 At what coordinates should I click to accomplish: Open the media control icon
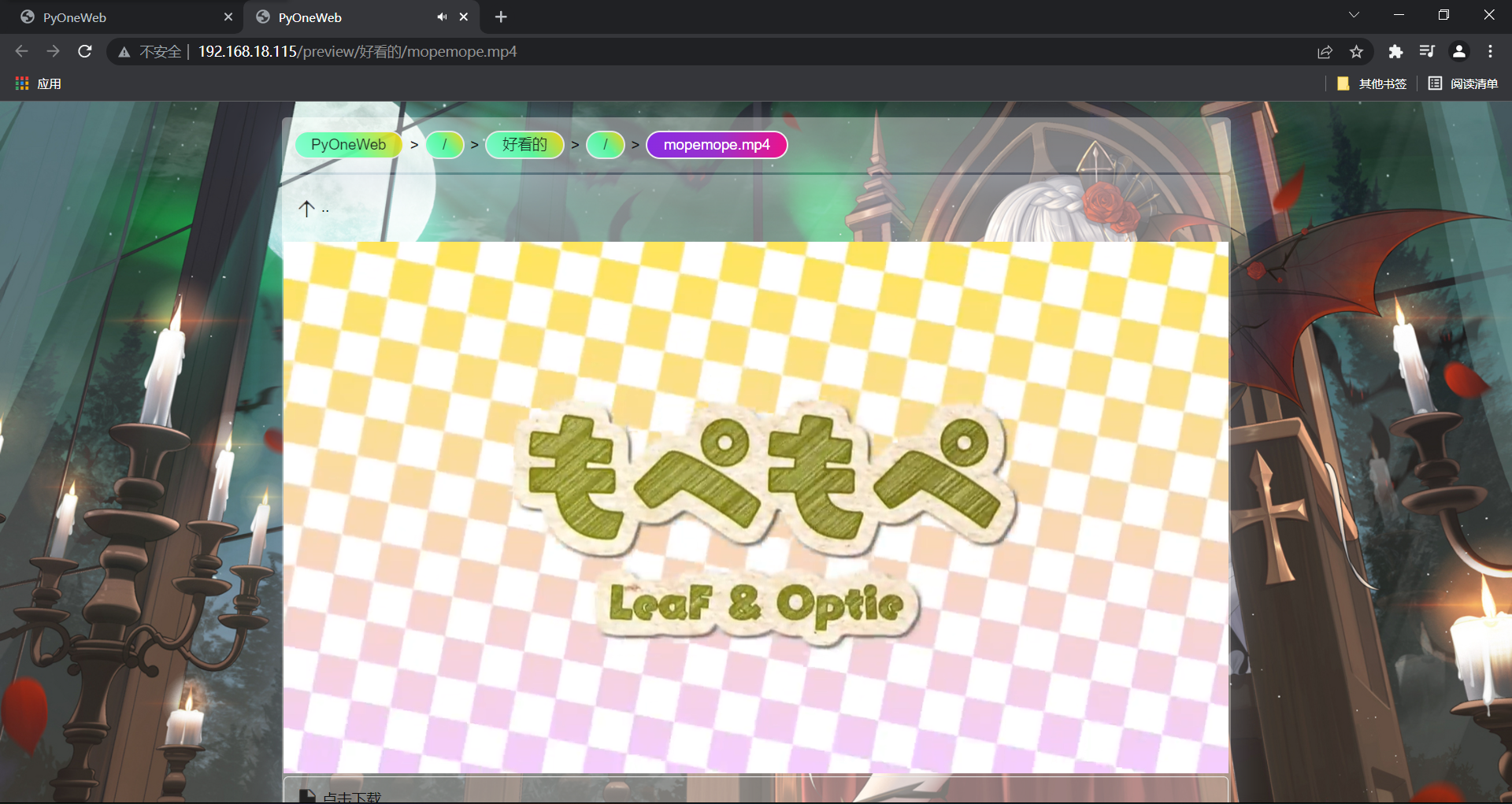pyautogui.click(x=1427, y=51)
